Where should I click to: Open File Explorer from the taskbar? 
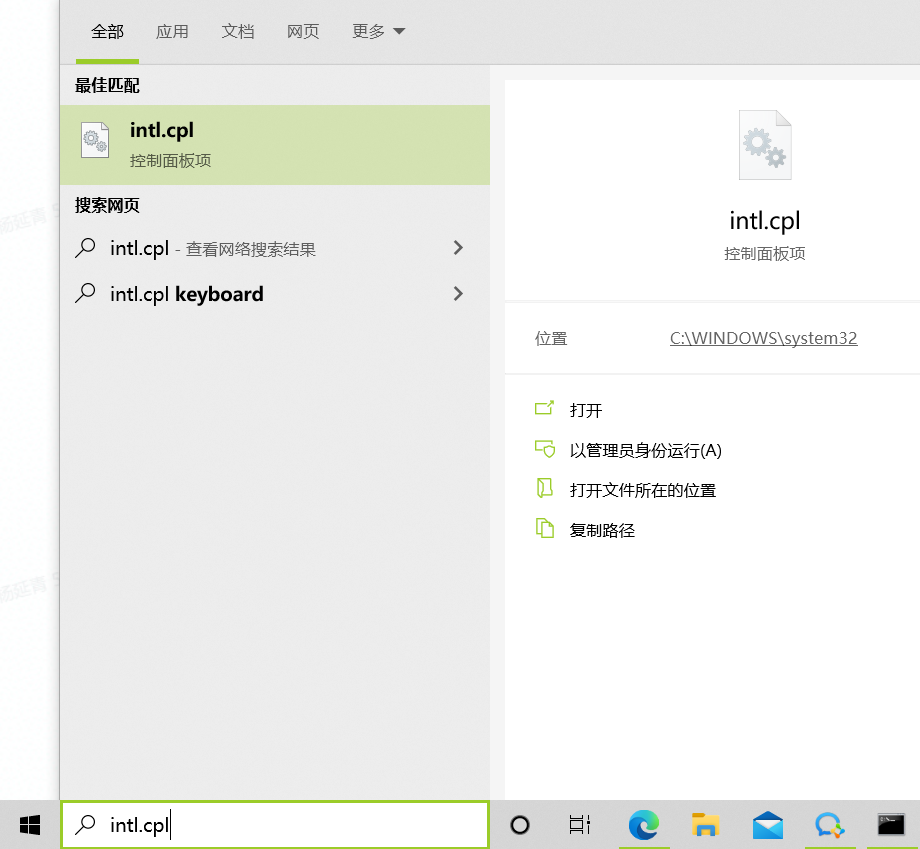click(x=706, y=825)
